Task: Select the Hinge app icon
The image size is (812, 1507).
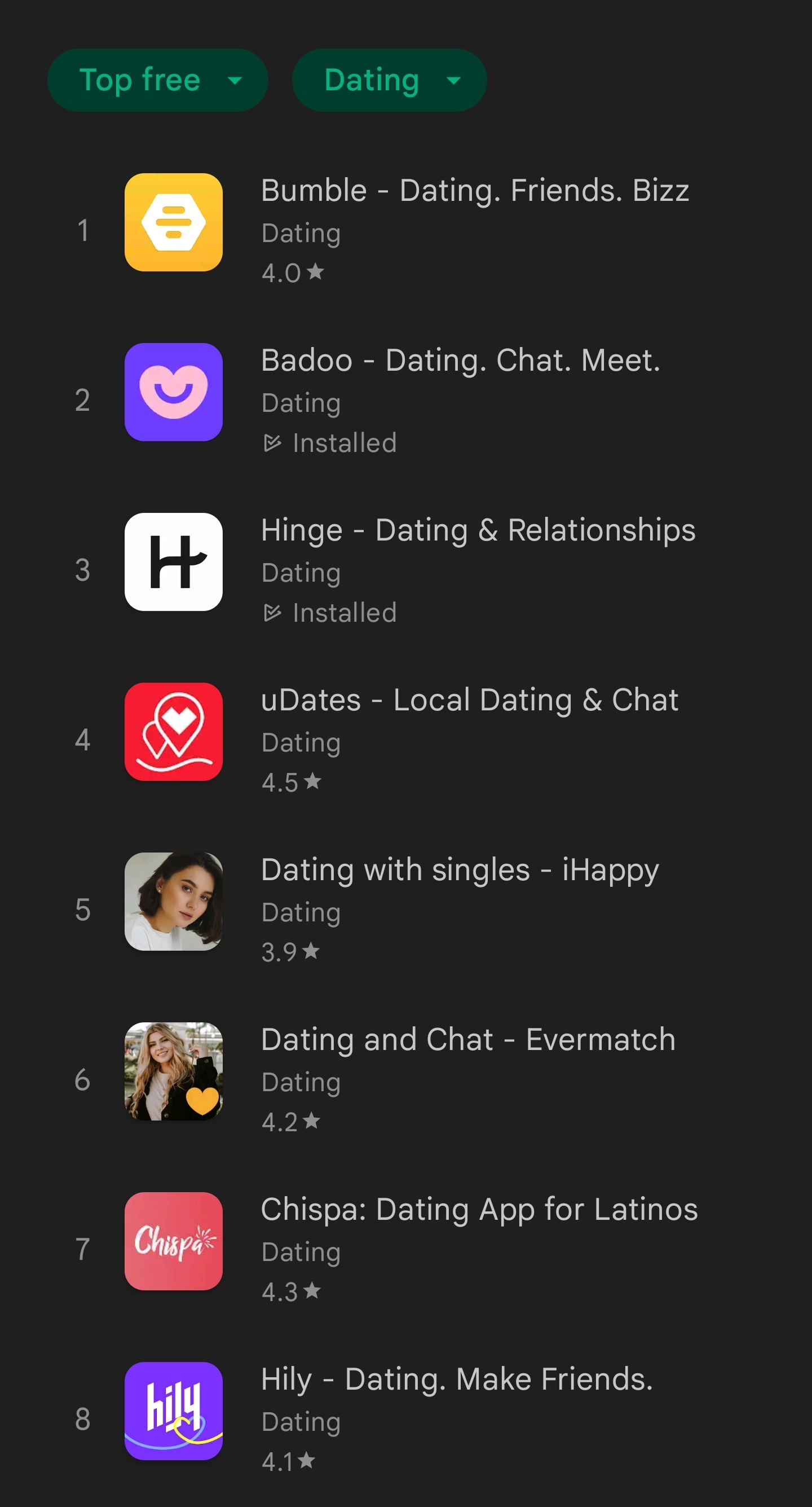Action: pyautogui.click(x=174, y=561)
